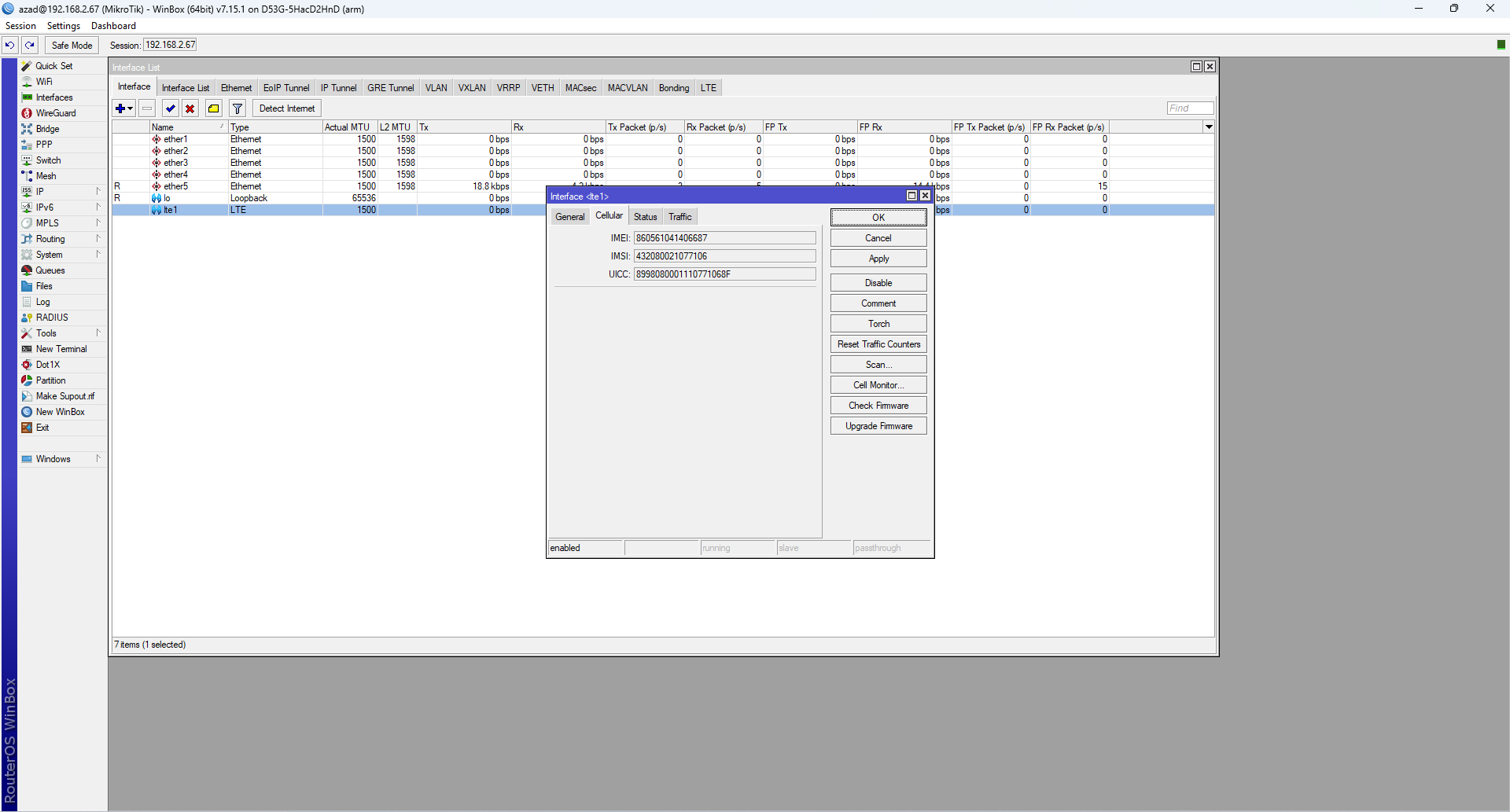Switch to the Traffic tab in lte1 dialog
This screenshot has height=812, width=1510.
click(x=679, y=217)
